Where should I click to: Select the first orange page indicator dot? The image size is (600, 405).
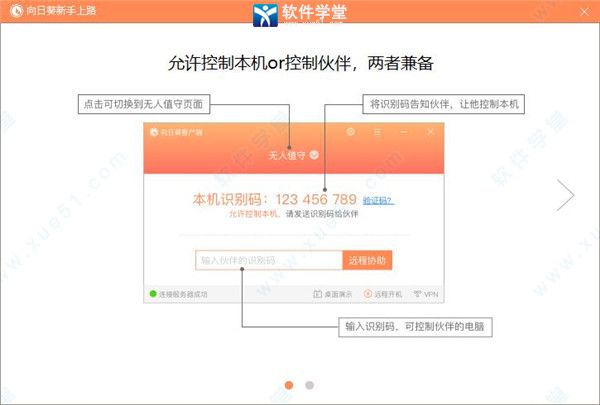(x=289, y=385)
